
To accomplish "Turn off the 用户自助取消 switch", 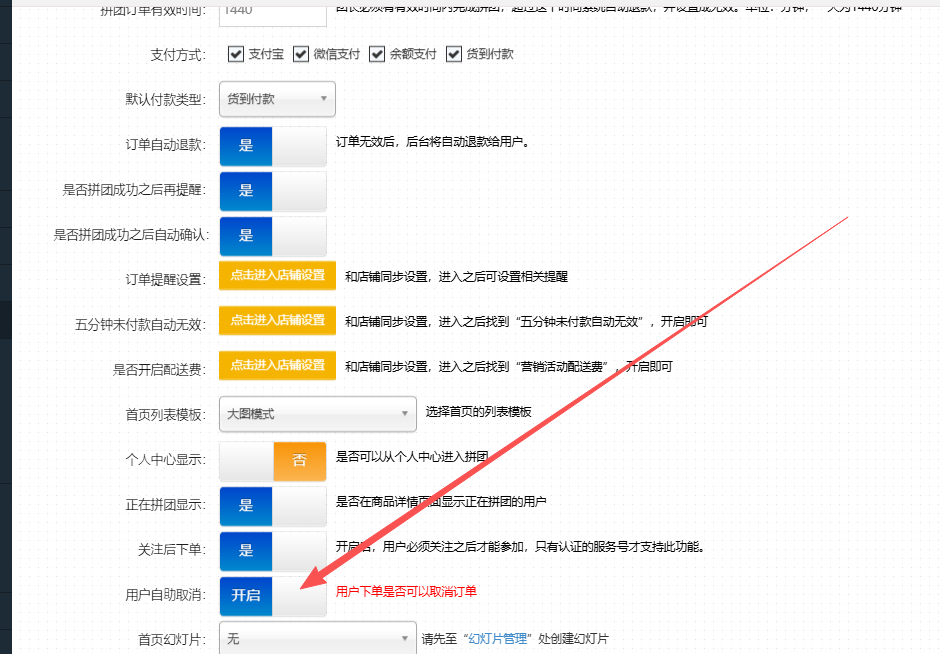I will (272, 596).
